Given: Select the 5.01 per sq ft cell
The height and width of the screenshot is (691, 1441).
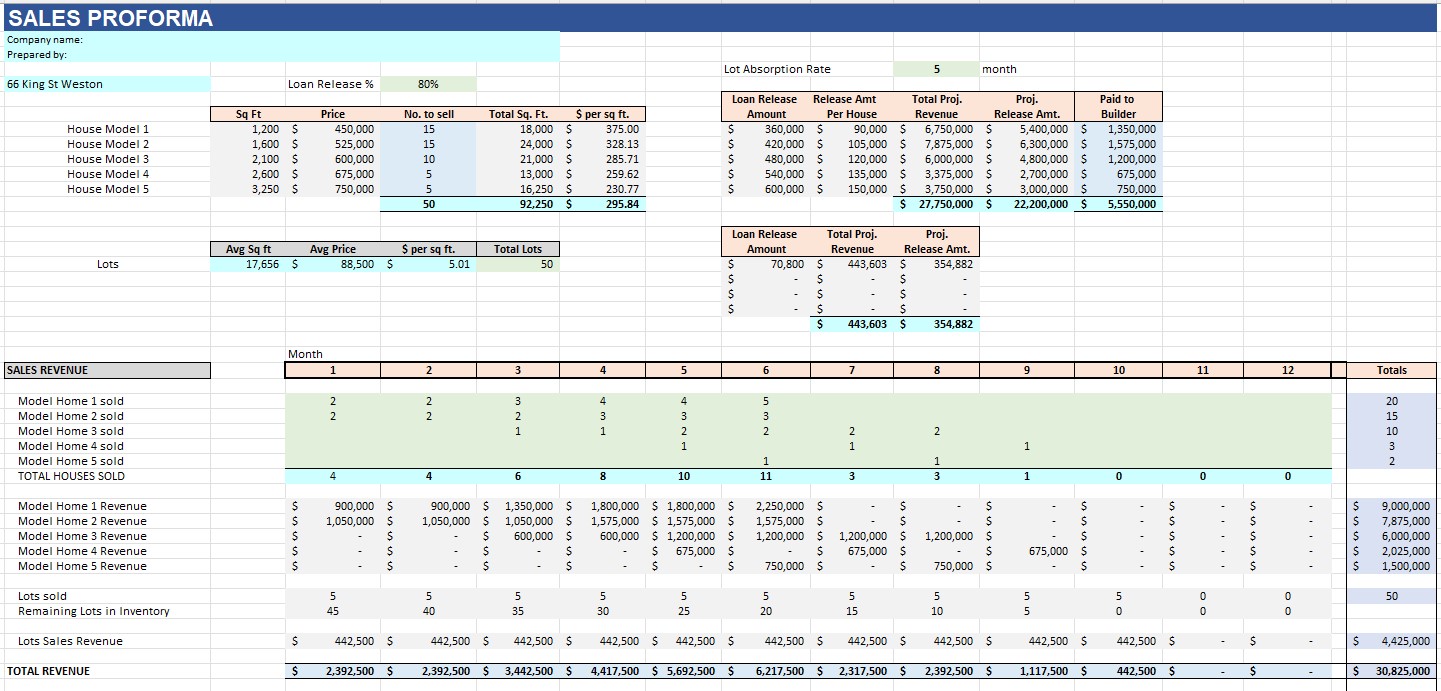Looking at the screenshot, I should click(x=428, y=264).
